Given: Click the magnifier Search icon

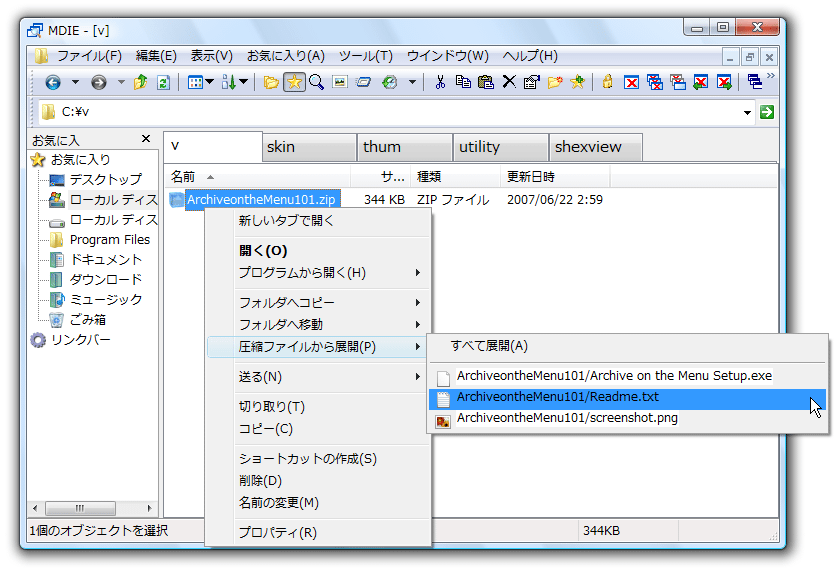Looking at the screenshot, I should (316, 82).
